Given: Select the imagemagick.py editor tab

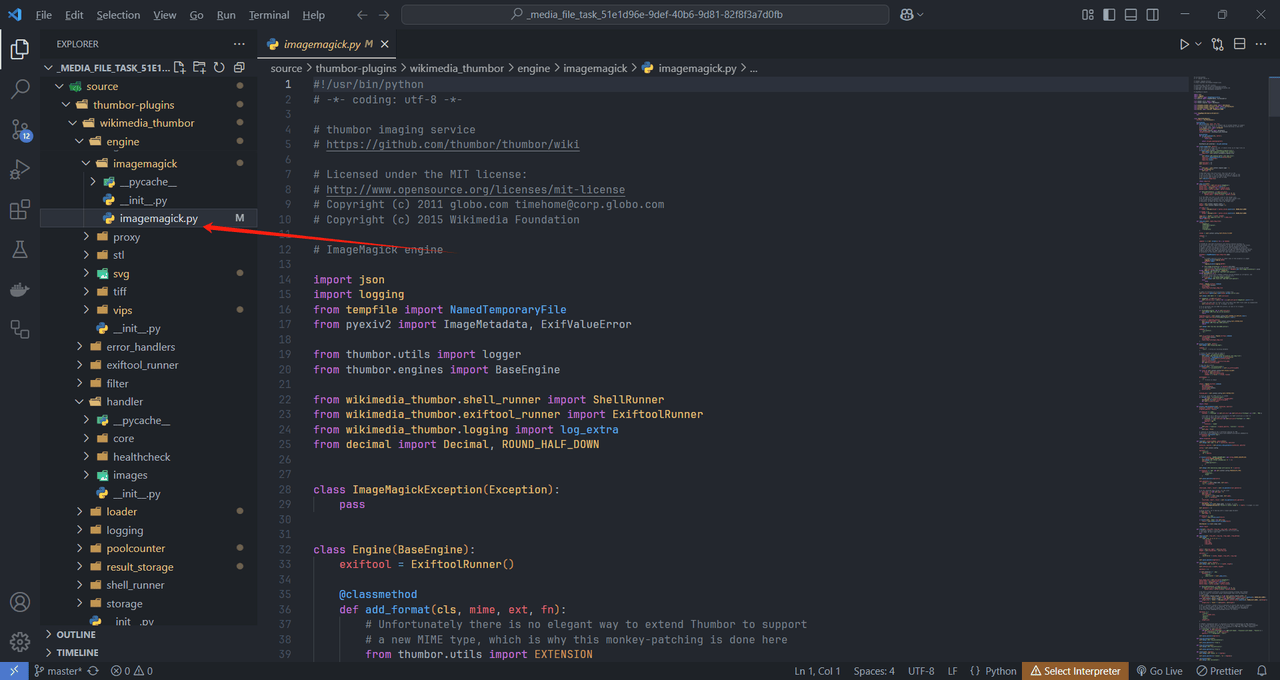Looking at the screenshot, I should pos(325,44).
